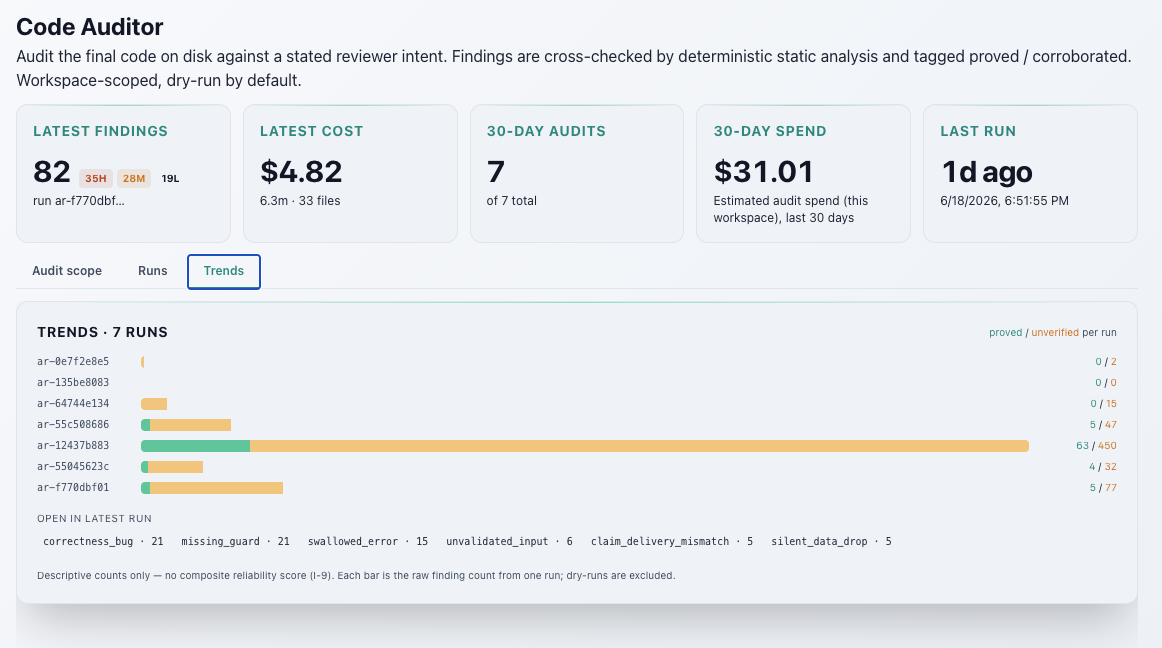Click the 30-Day Spend value $31.01

pyautogui.click(x=763, y=172)
